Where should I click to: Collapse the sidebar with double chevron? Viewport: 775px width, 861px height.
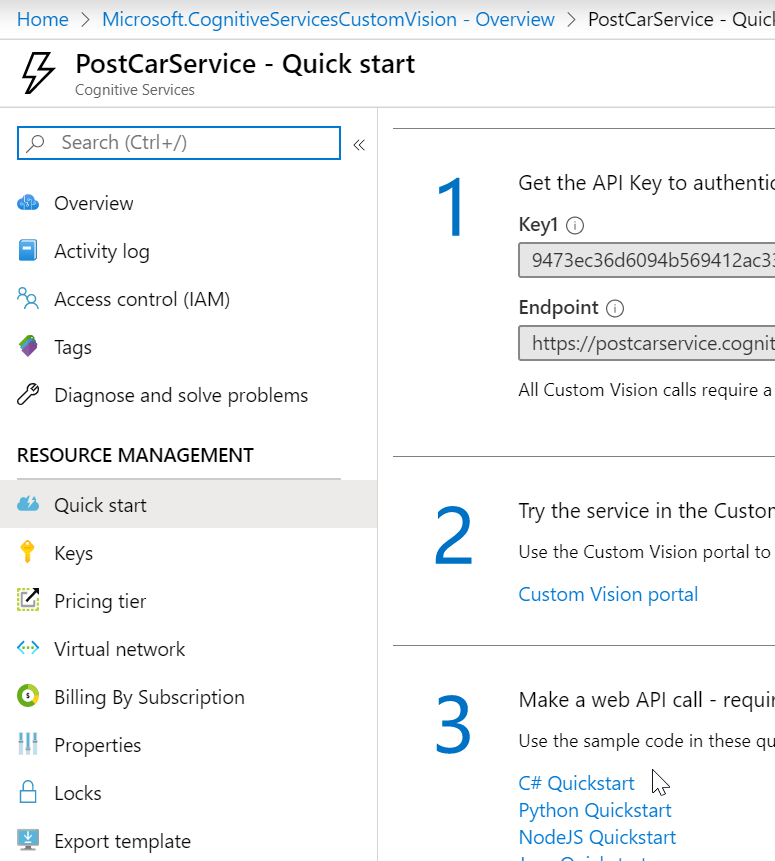pyautogui.click(x=359, y=145)
